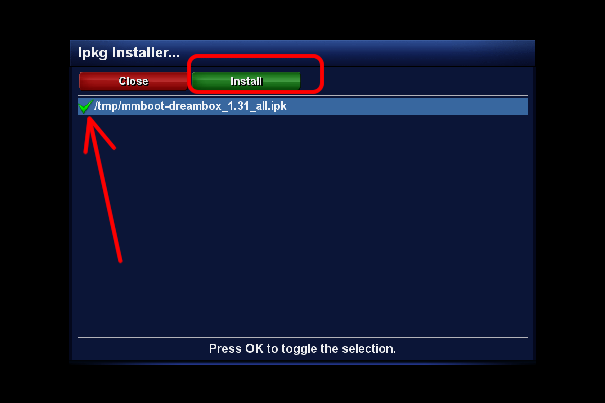Click the word OK in the footer hint
The height and width of the screenshot is (403, 605).
point(254,349)
